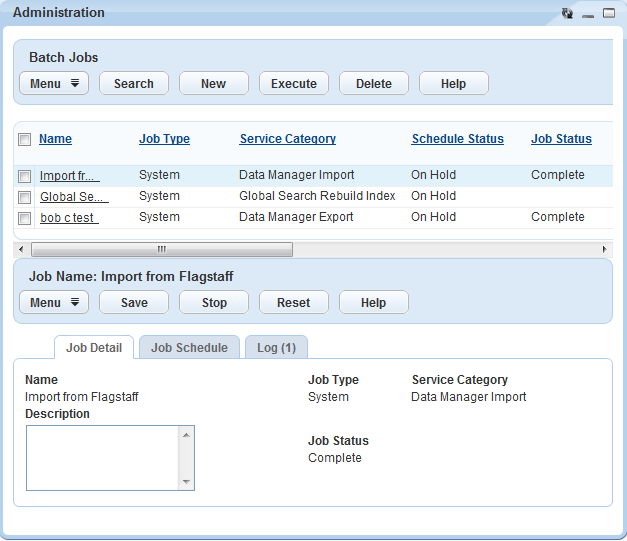Click the right arrow of horizontal scrollbar

point(604,249)
